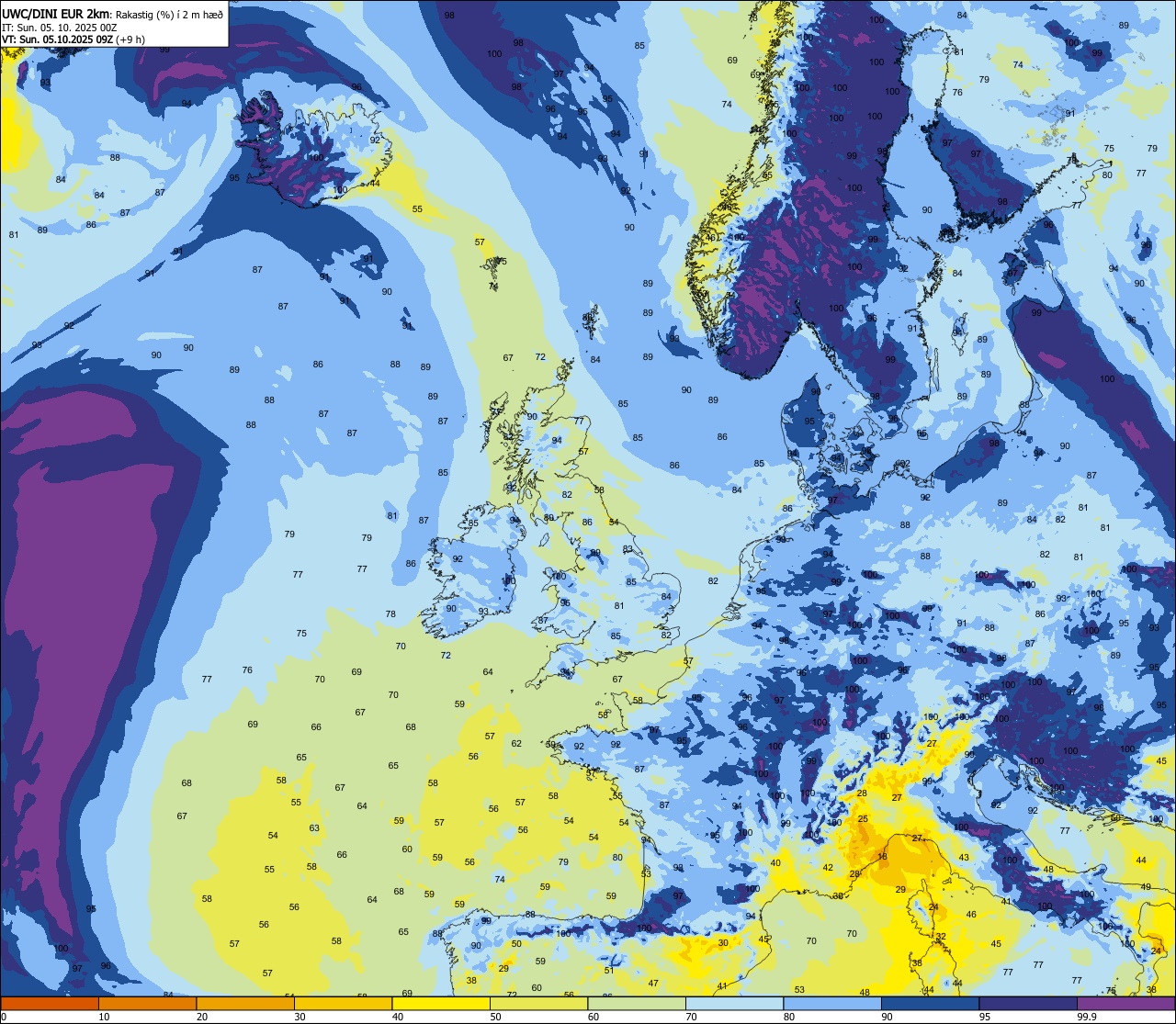Click the '43' humidity value on the map

click(964, 857)
